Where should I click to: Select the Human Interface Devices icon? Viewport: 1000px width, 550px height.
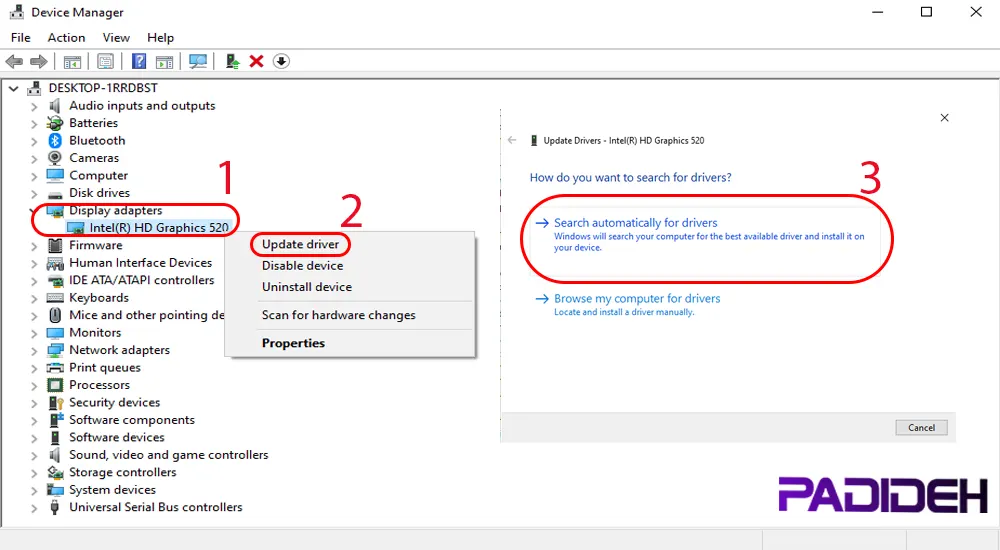[55, 263]
